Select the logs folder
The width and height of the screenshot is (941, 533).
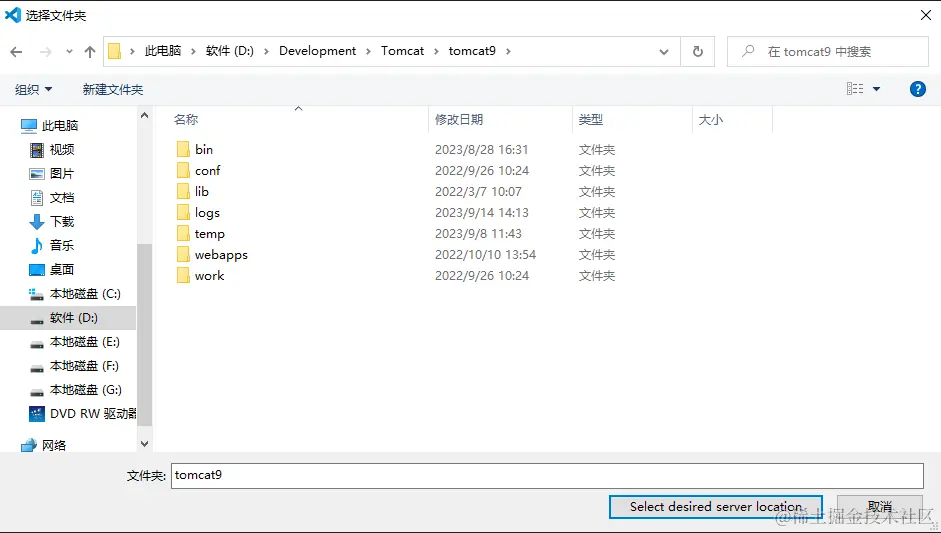click(x=207, y=212)
